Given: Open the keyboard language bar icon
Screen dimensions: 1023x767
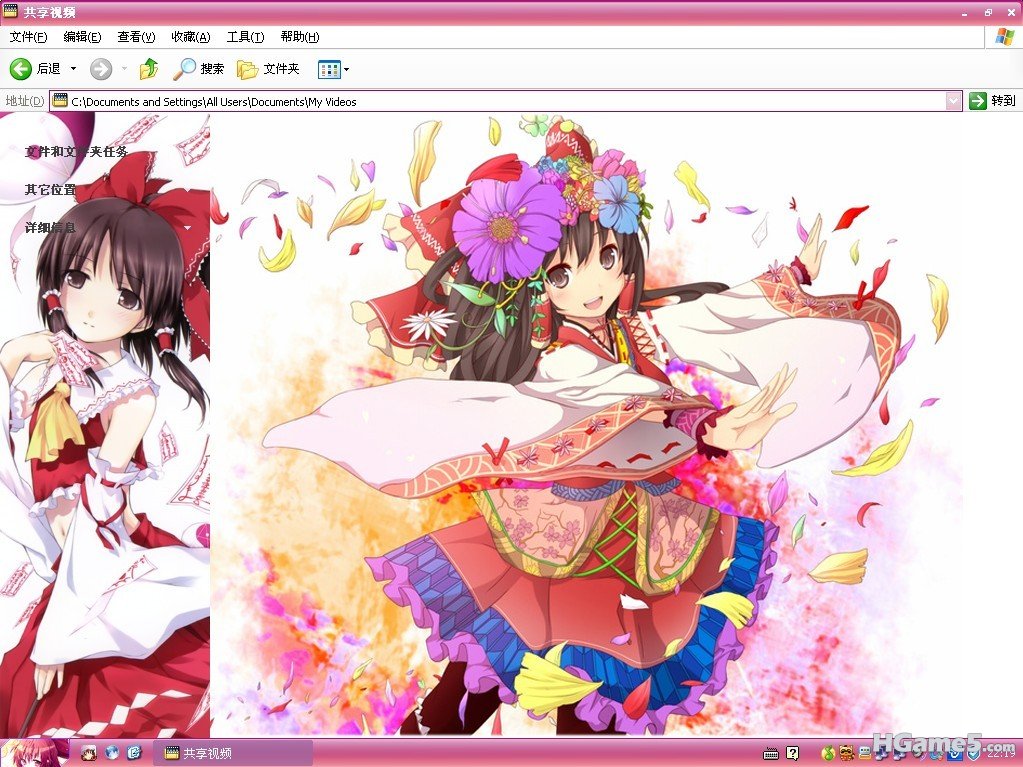Looking at the screenshot, I should [771, 755].
